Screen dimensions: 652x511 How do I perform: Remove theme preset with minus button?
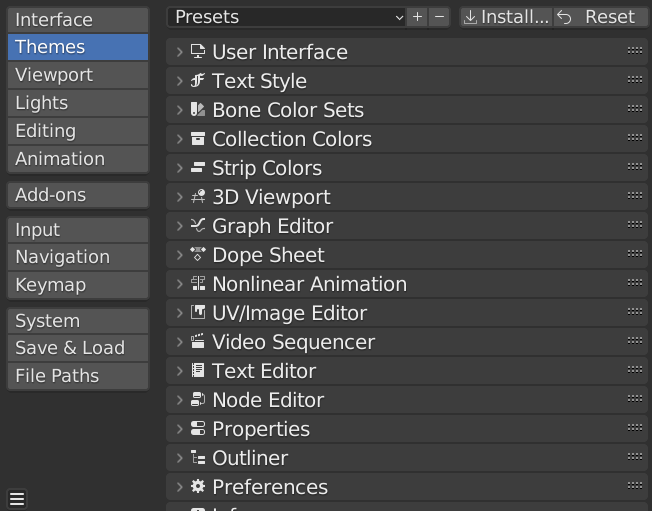[x=439, y=17]
